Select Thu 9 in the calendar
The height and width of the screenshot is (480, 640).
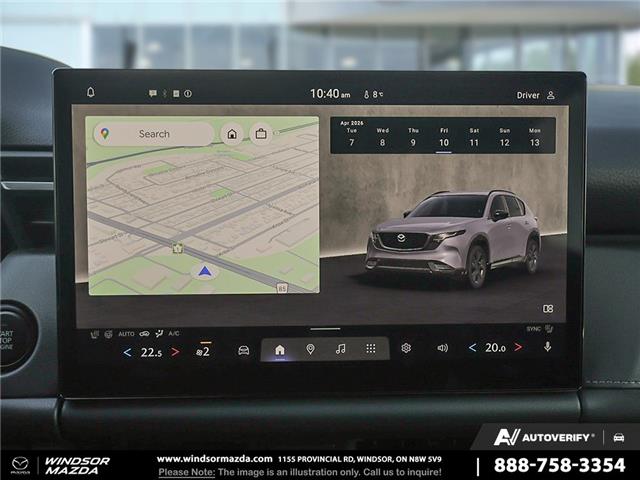413,137
